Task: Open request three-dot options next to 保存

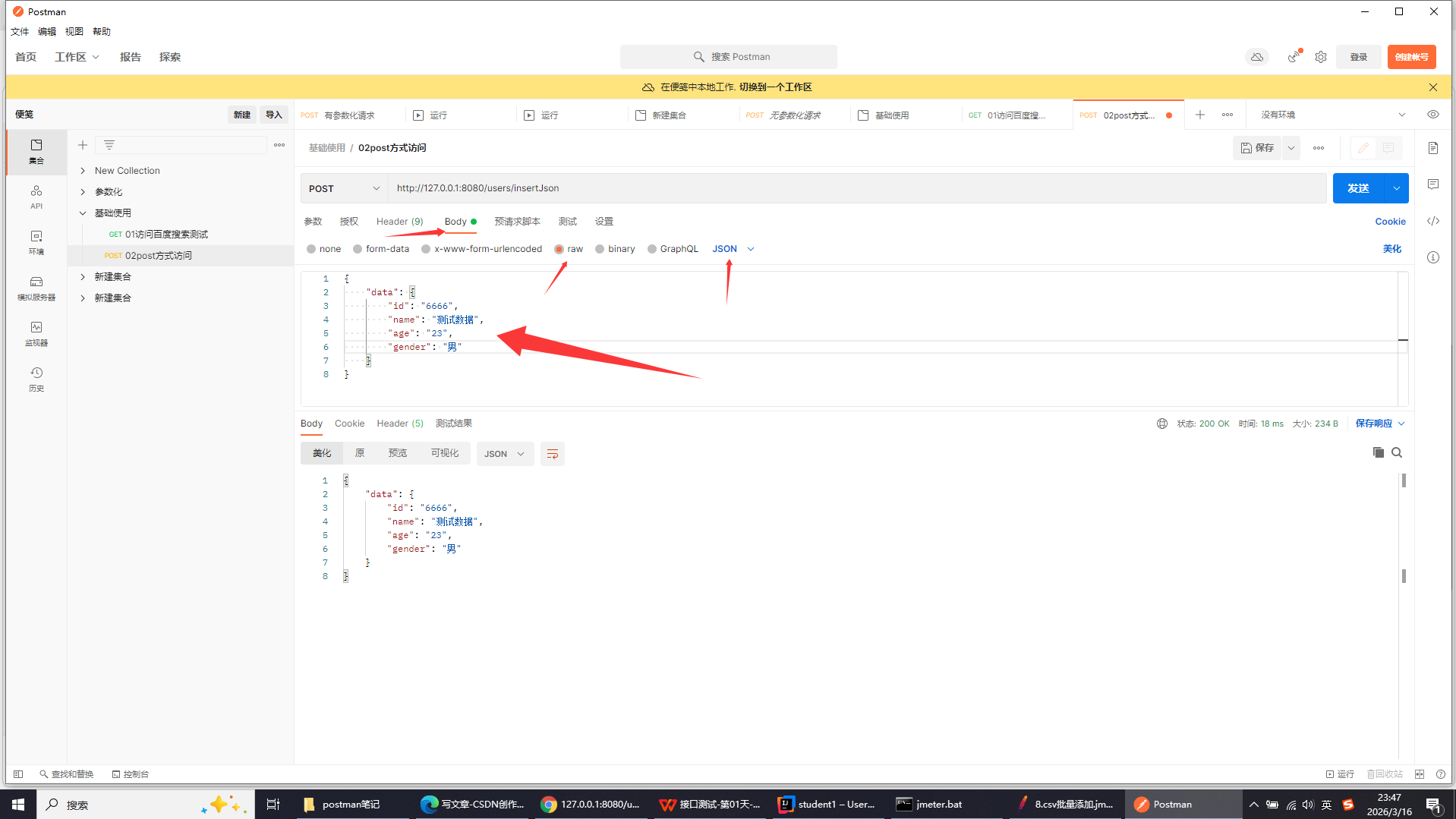Action: pos(1319,148)
